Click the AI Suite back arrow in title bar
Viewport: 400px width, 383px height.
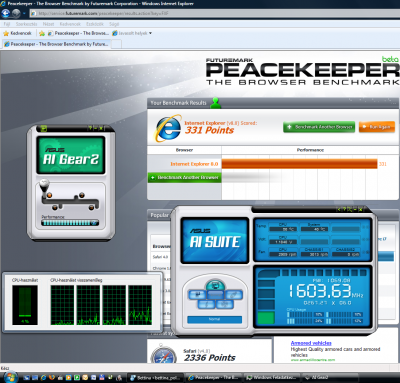tap(339, 209)
